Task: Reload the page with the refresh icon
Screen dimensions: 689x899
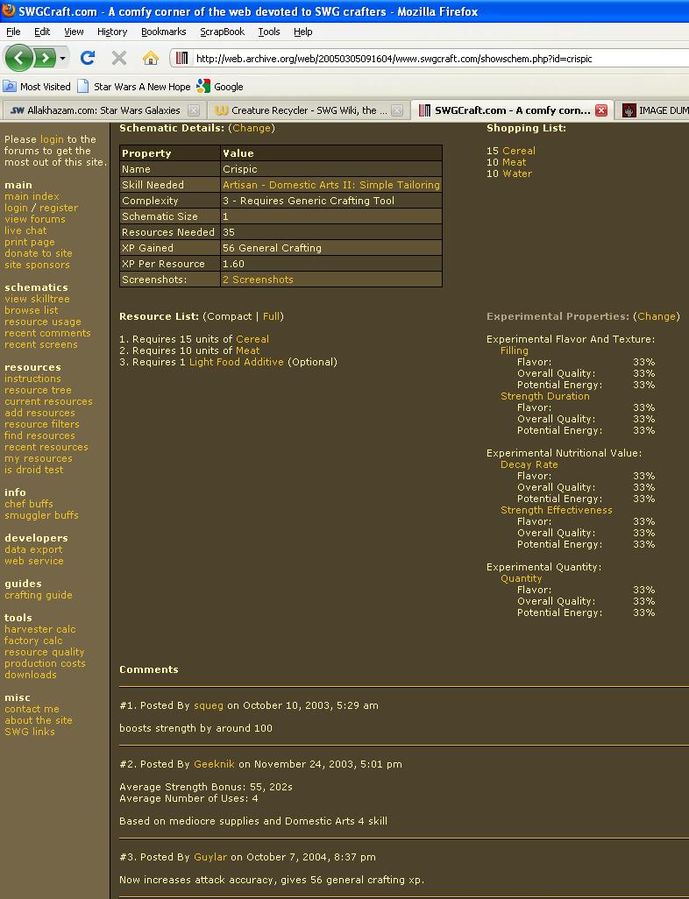Action: [x=88, y=58]
